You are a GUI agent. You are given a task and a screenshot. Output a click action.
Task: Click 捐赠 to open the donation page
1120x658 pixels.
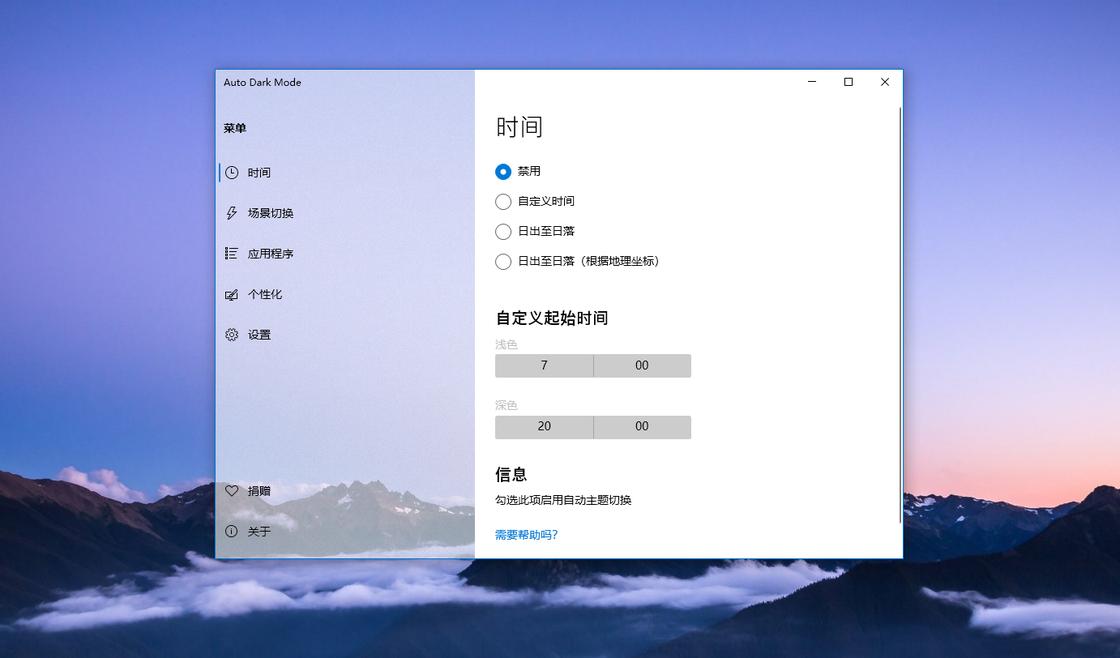pos(258,490)
